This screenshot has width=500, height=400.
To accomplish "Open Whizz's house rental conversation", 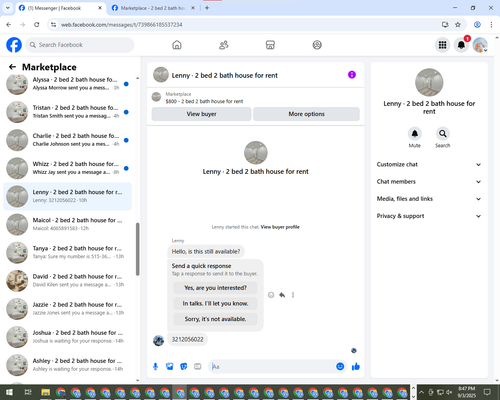I will [67, 168].
